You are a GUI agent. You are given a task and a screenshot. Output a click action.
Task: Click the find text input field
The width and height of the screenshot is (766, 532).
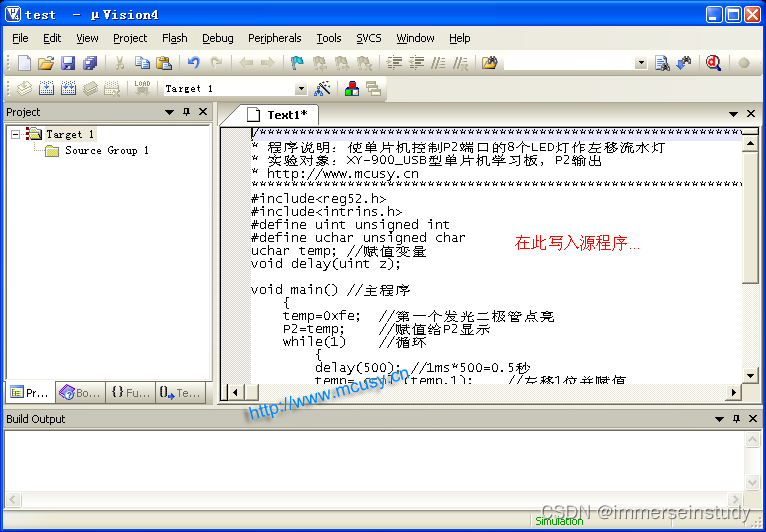(570, 63)
